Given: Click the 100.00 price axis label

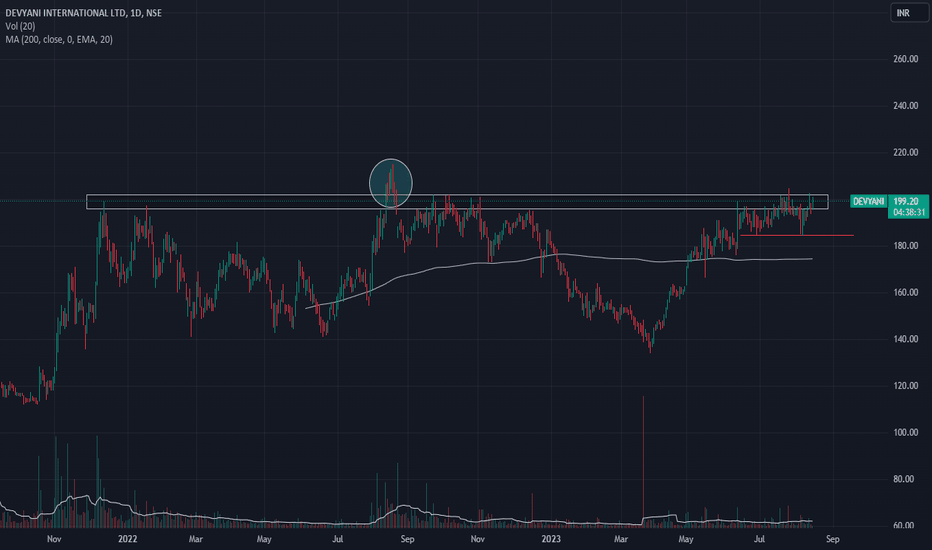Looking at the screenshot, I should [905, 432].
